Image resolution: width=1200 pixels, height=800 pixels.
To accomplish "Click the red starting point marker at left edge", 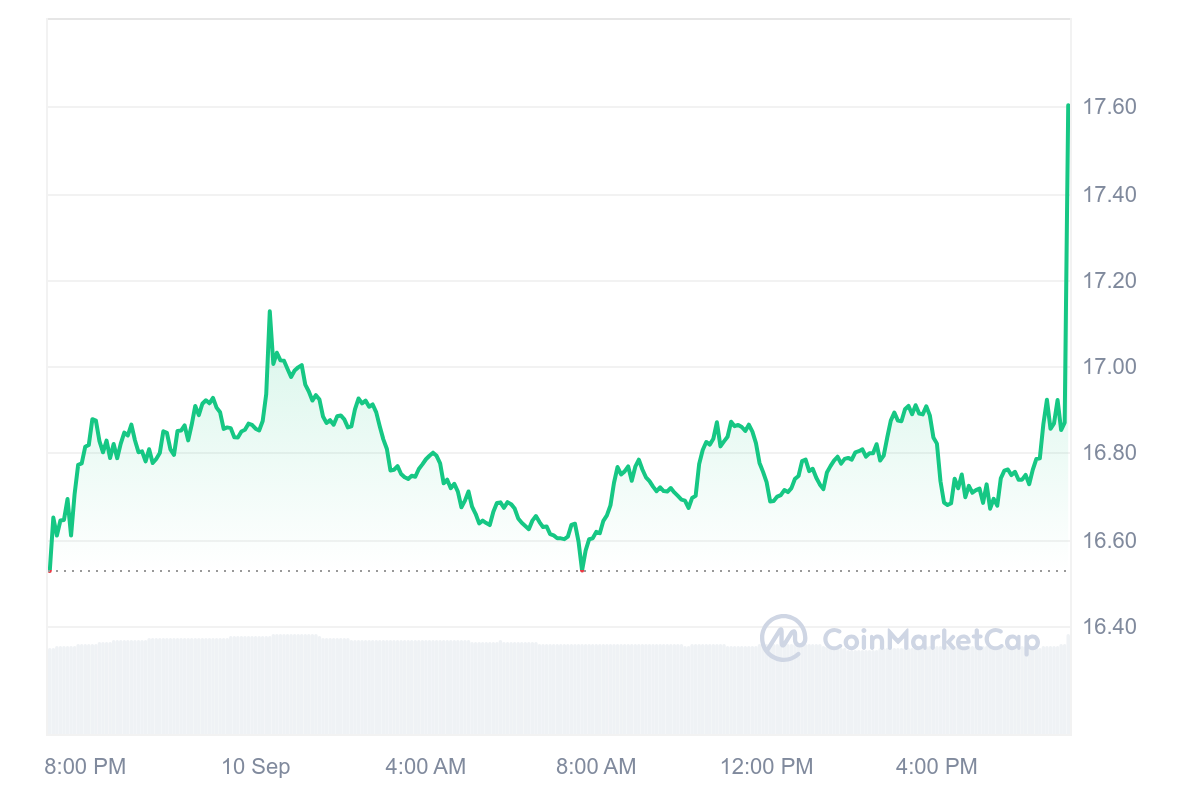I will pyautogui.click(x=50, y=570).
